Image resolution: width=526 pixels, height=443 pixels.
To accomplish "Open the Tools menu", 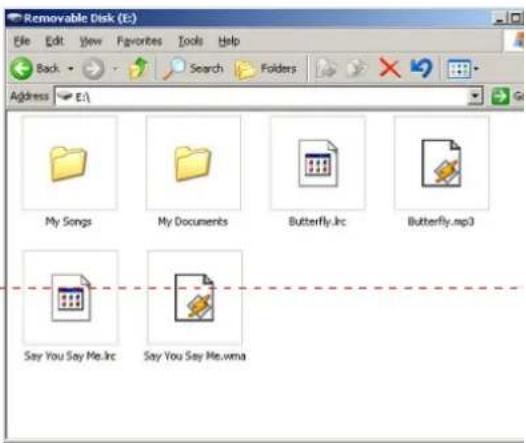I will 191,41.
